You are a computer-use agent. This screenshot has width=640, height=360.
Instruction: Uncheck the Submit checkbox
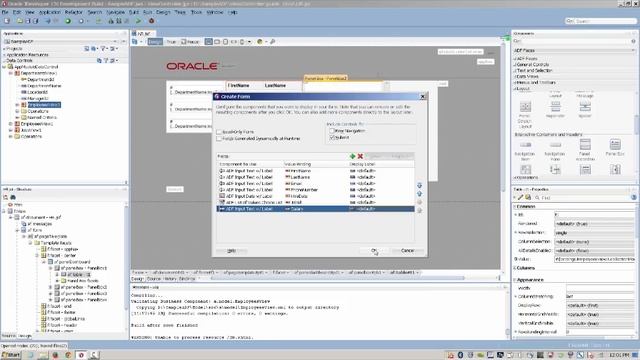(332, 138)
